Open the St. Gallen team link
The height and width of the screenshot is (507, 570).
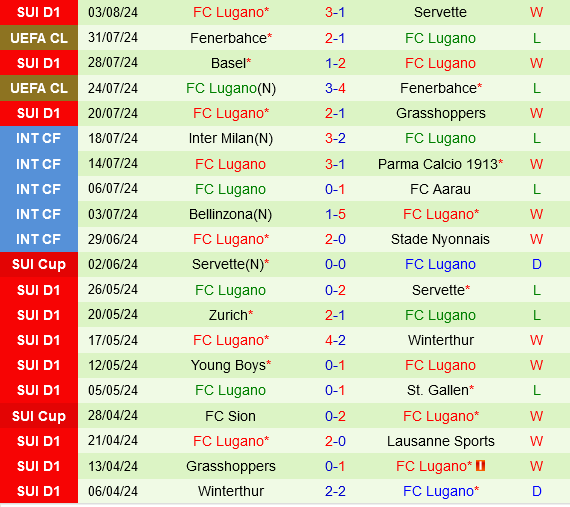click(x=440, y=390)
